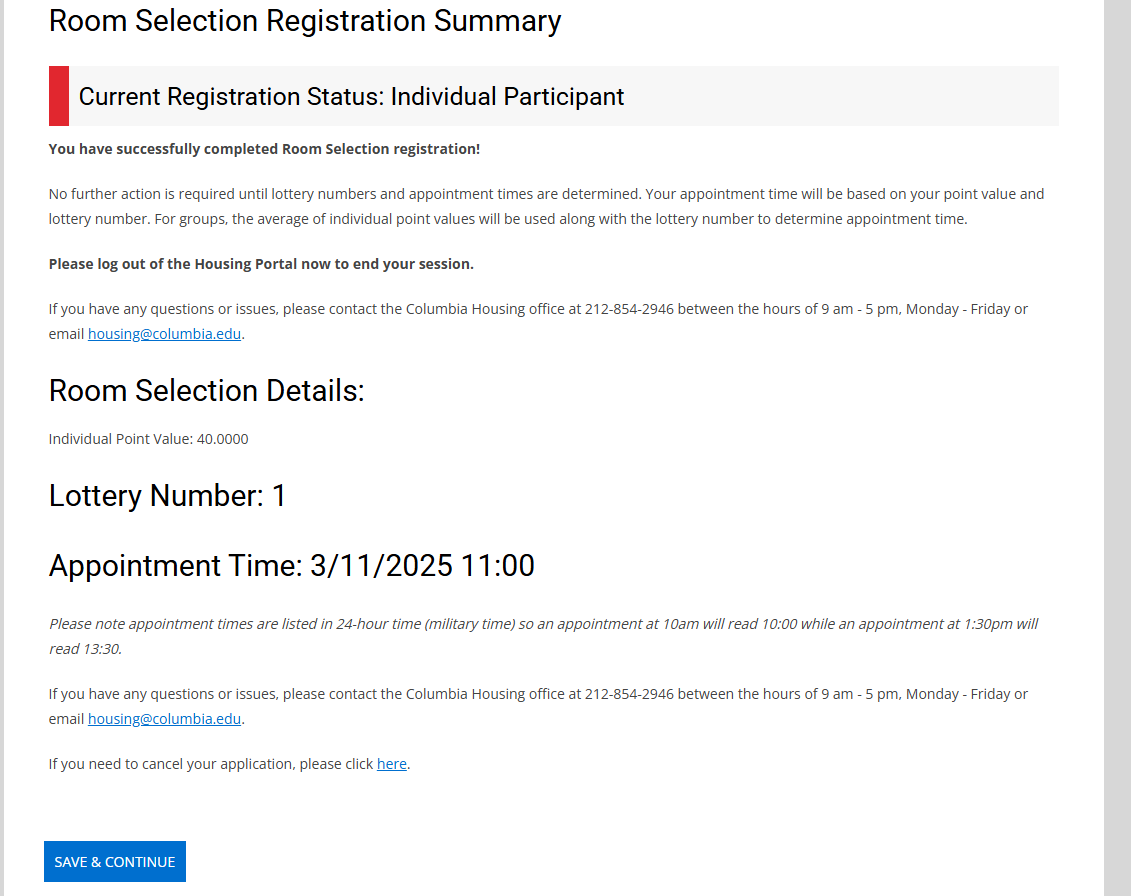This screenshot has height=896, width=1131.
Task: Click the "If you need to cancel" sentence text
Action: [x=210, y=764]
